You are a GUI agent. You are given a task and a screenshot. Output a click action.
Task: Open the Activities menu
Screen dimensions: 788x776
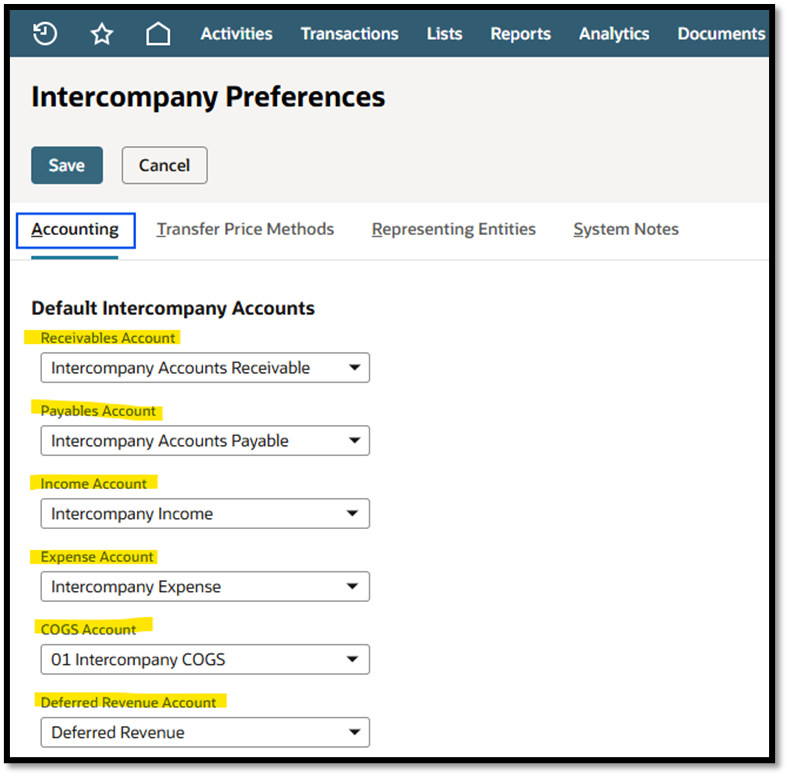(236, 34)
